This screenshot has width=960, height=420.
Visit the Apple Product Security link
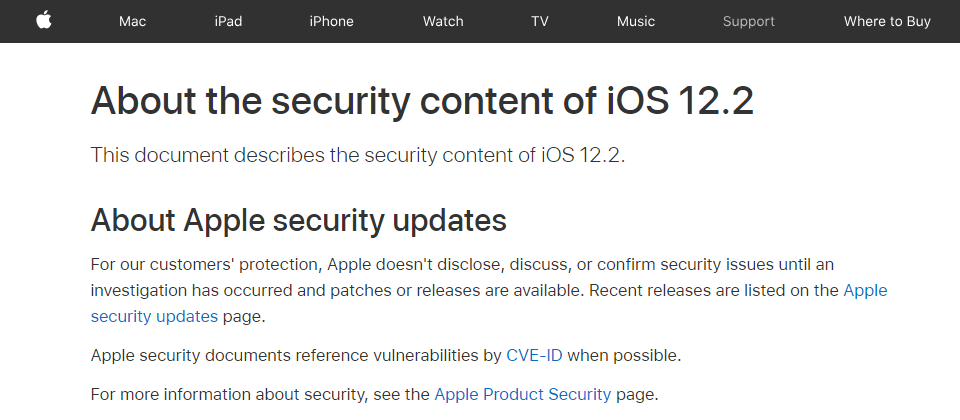[x=522, y=394]
